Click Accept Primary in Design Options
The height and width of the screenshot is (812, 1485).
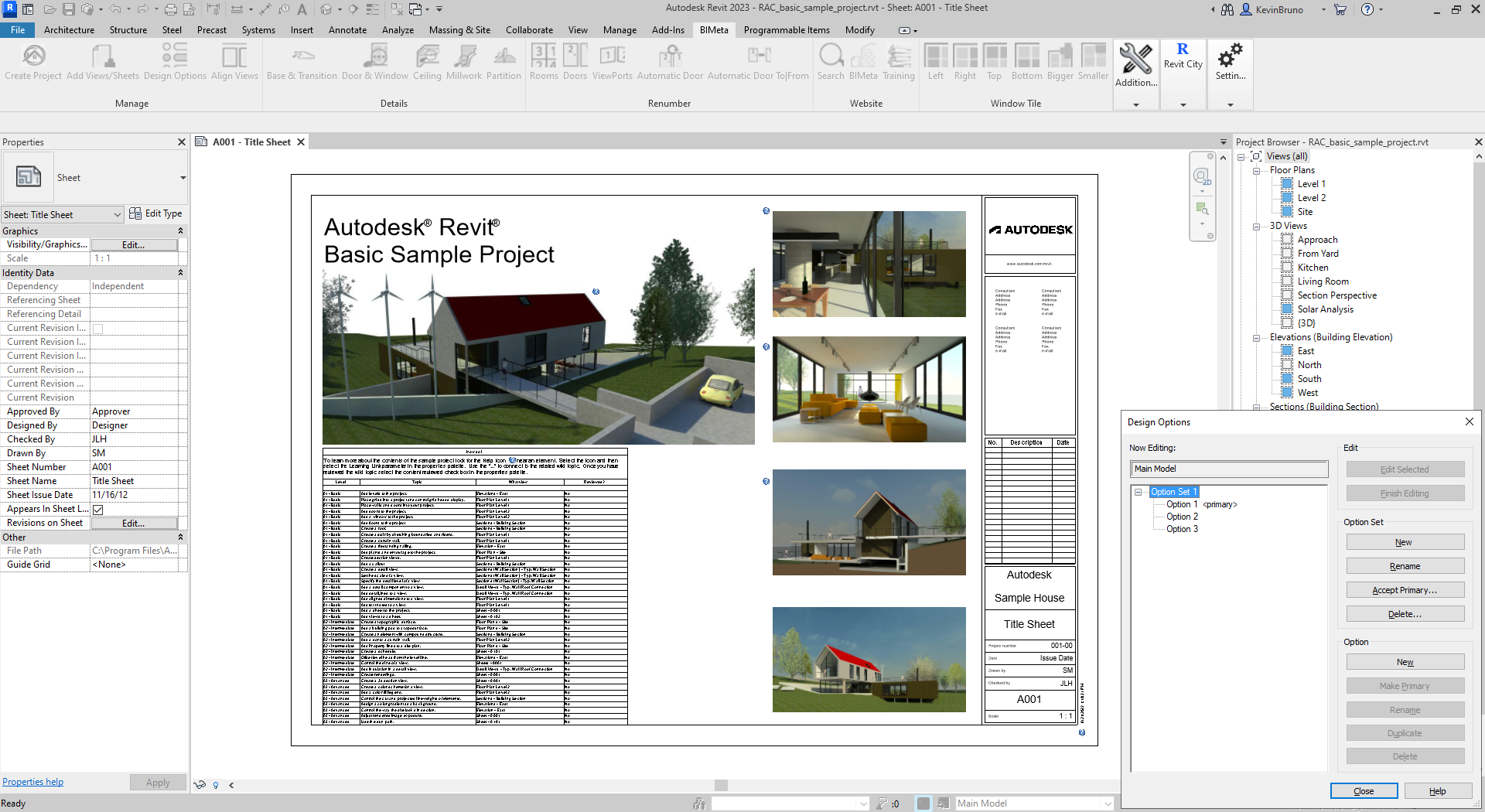(1405, 590)
